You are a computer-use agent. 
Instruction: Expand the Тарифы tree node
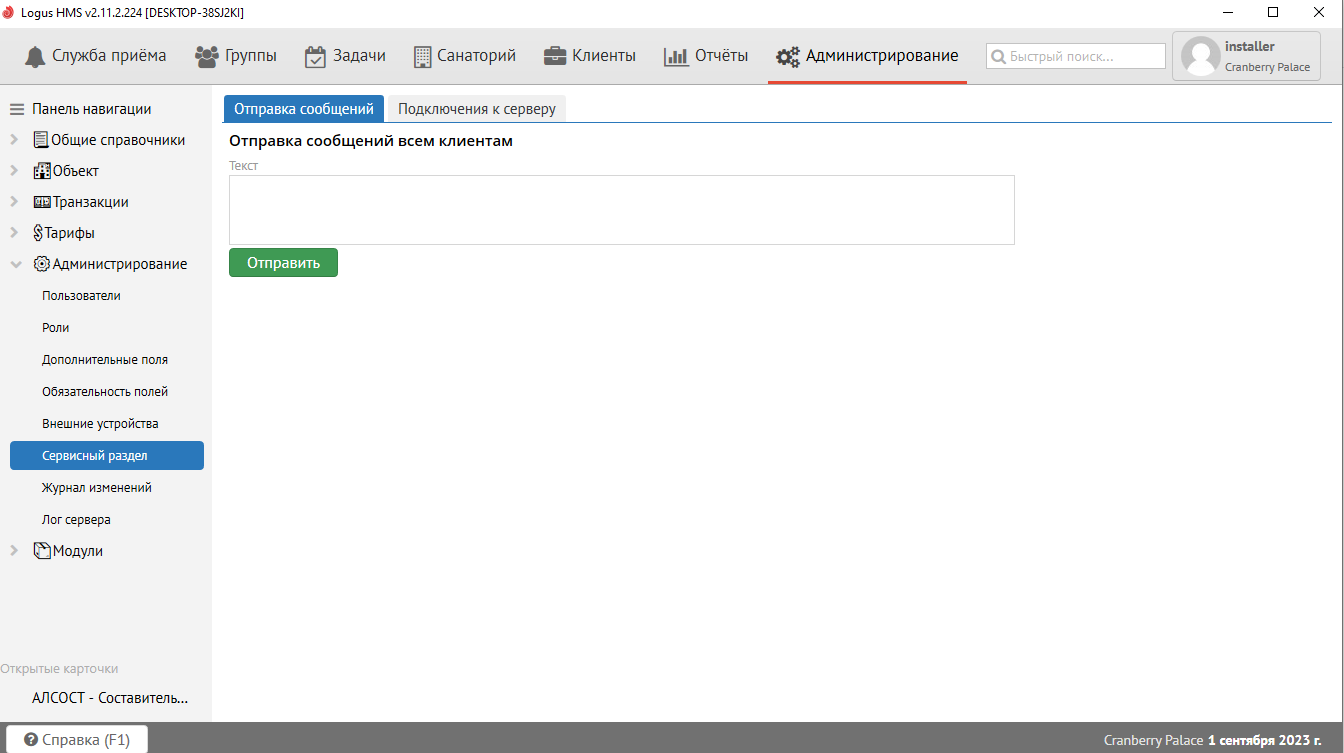click(15, 233)
